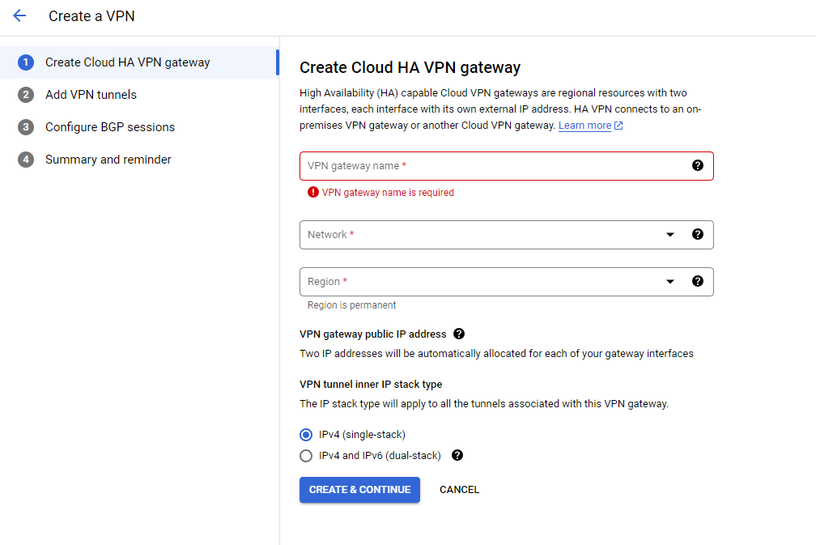The image size is (816, 545).
Task: Go to Add VPN tunnels step
Action: (91, 95)
